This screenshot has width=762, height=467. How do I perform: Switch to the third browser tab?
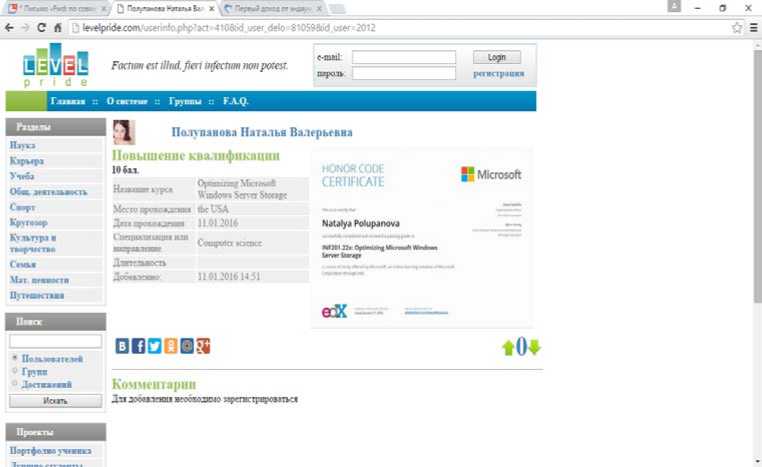[274, 8]
